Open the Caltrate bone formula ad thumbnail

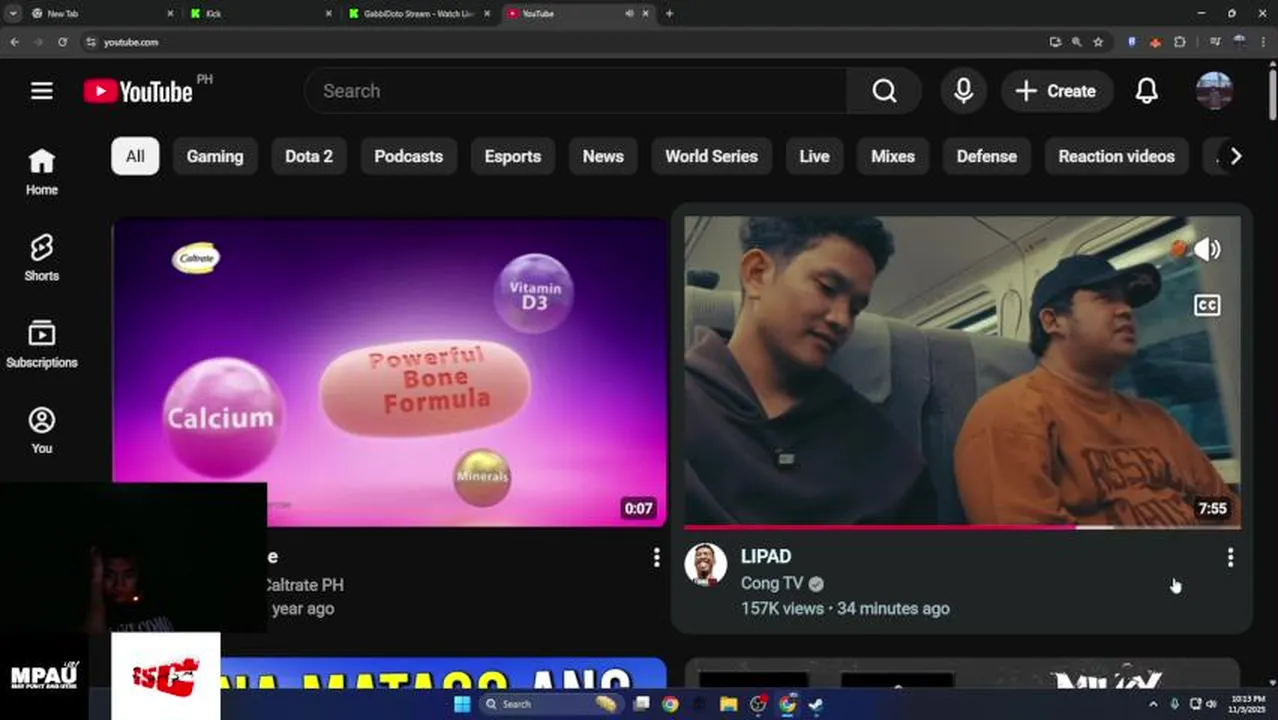[389, 371]
